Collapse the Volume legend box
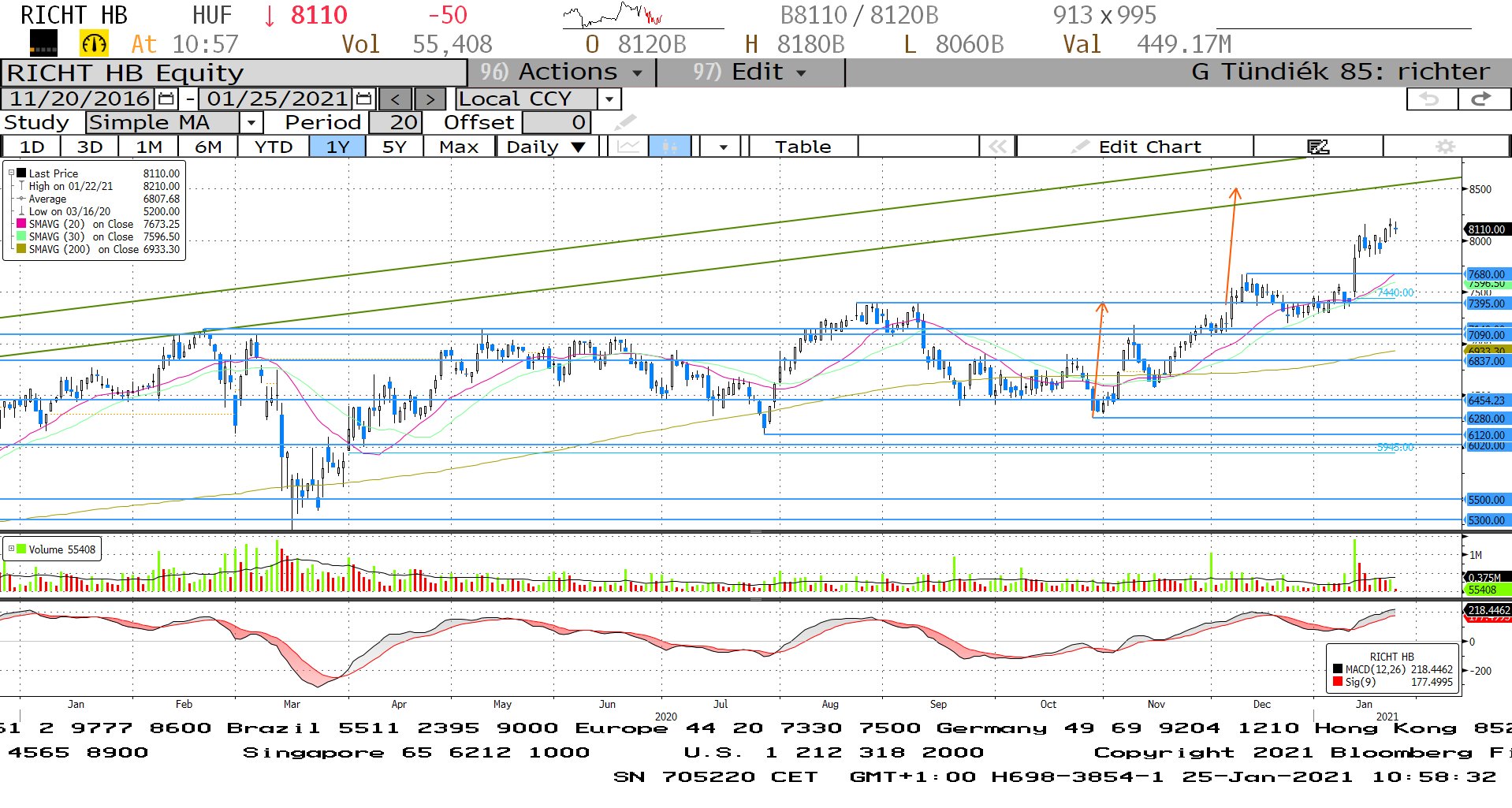The height and width of the screenshot is (808, 1512). 11,549
